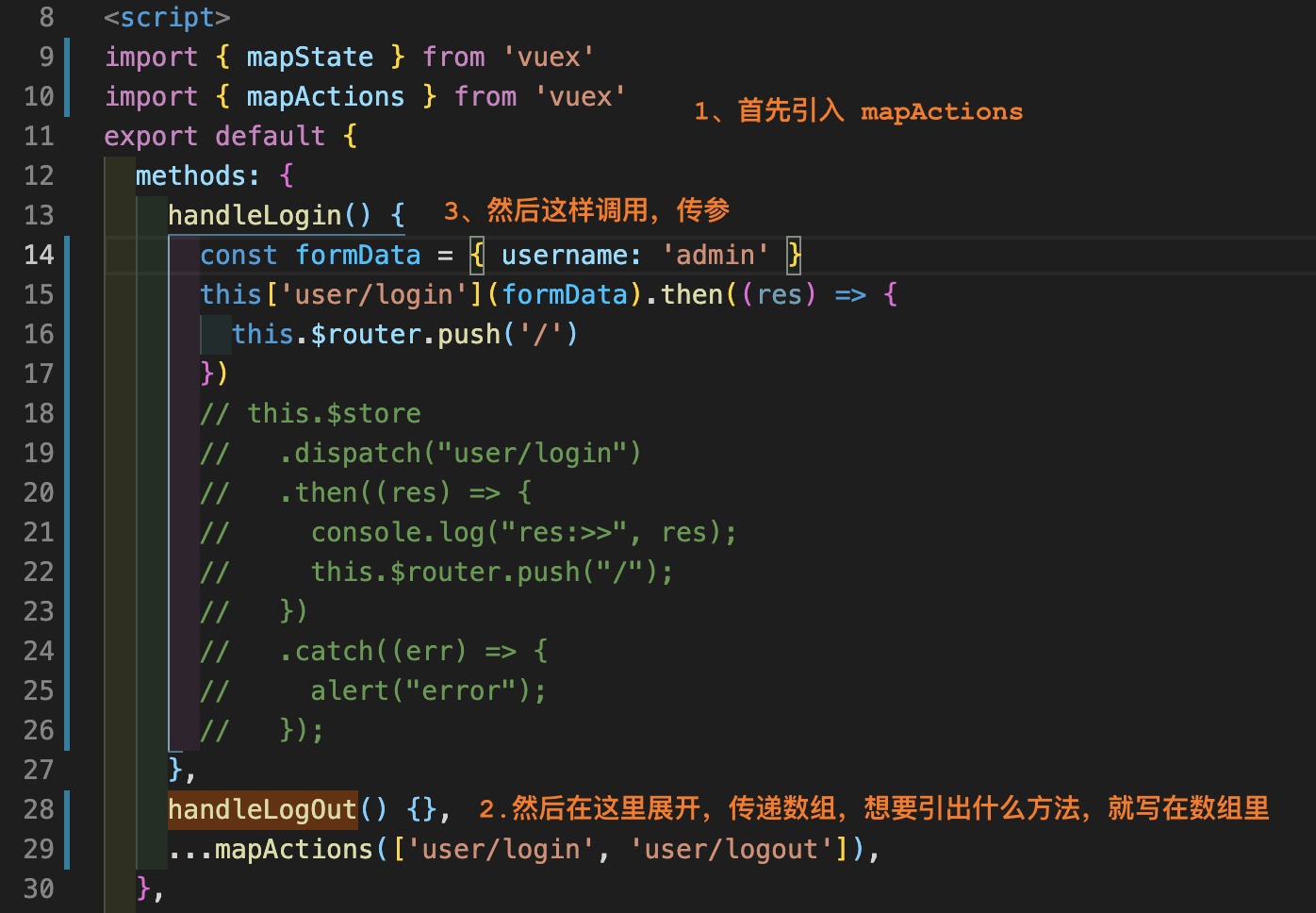Image resolution: width=1316 pixels, height=913 pixels.
Task: Click the commented .catch((err) line
Action: (x=374, y=651)
